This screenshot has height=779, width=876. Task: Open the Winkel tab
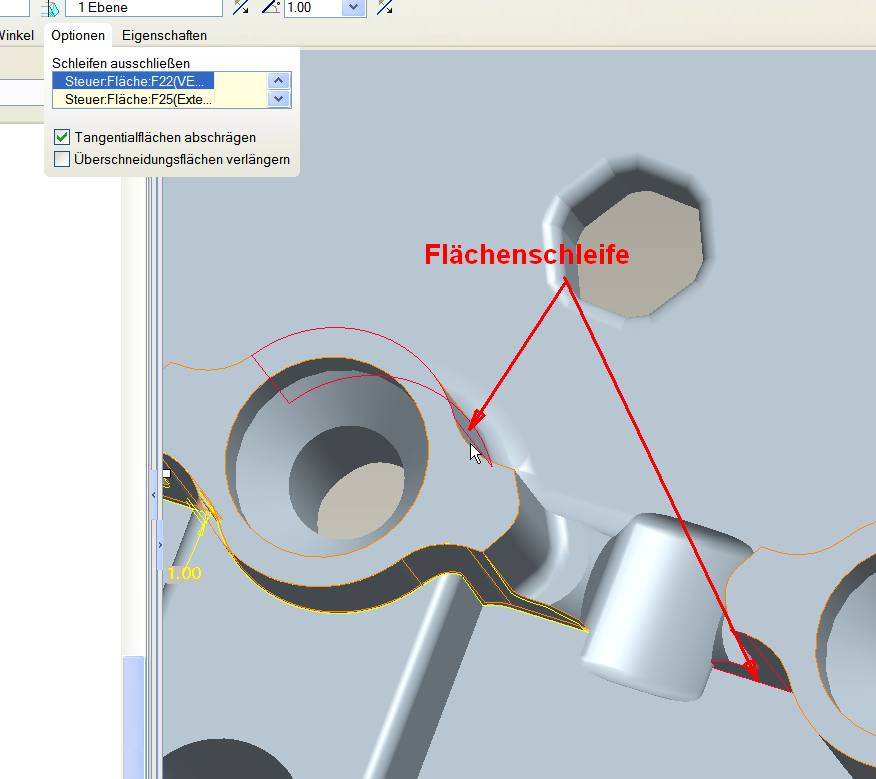(x=17, y=35)
